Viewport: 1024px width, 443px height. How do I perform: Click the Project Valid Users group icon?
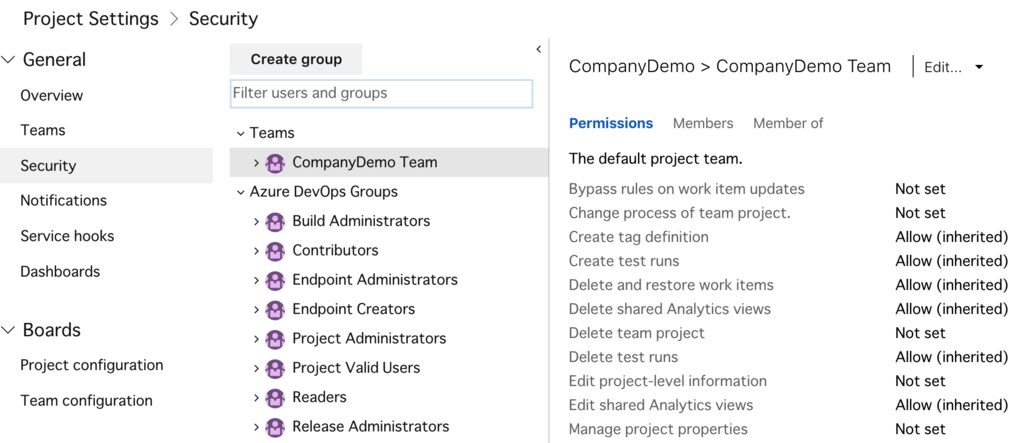(275, 369)
